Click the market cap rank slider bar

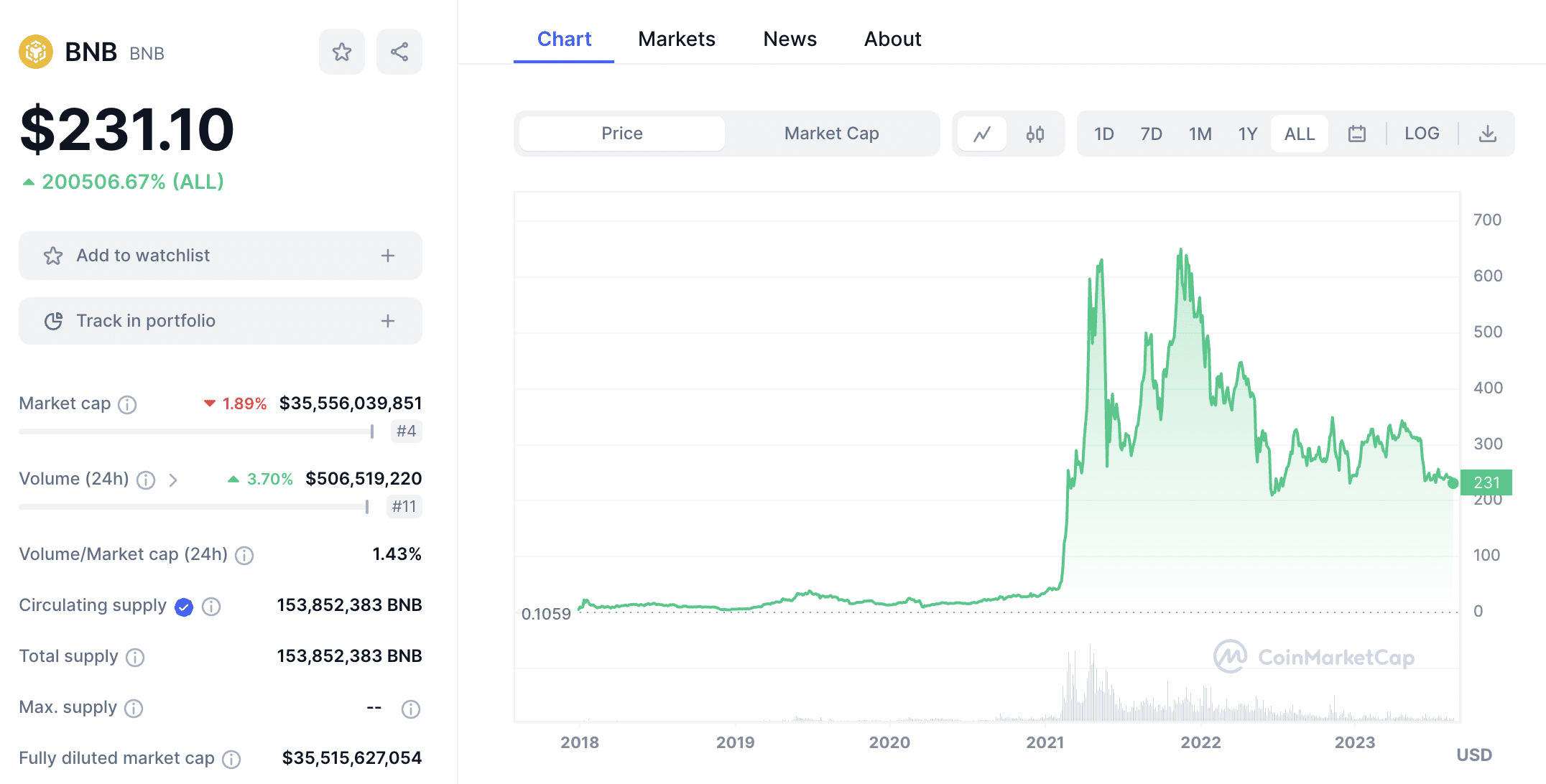tap(197, 431)
